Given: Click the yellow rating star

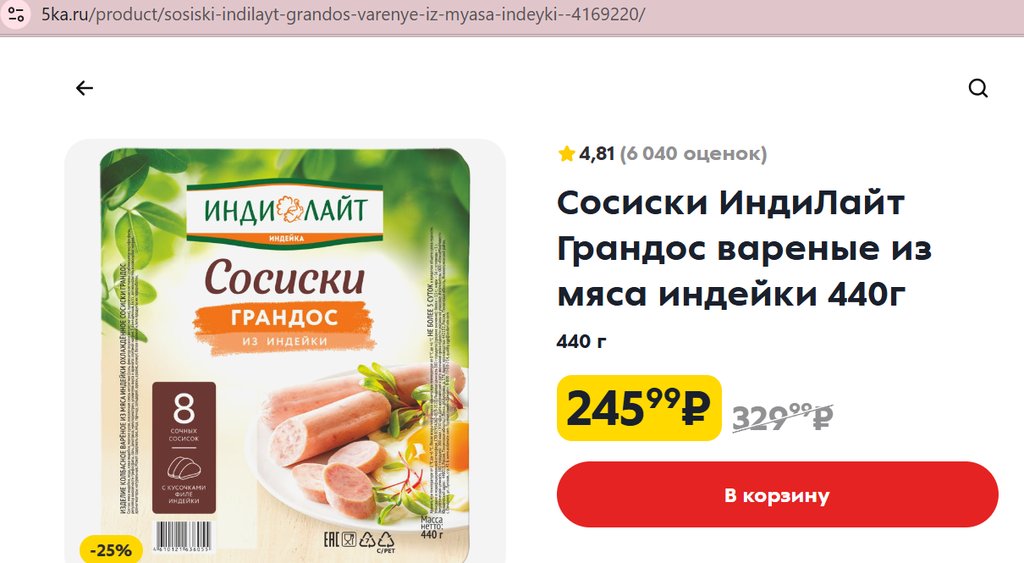Looking at the screenshot, I should [x=566, y=153].
